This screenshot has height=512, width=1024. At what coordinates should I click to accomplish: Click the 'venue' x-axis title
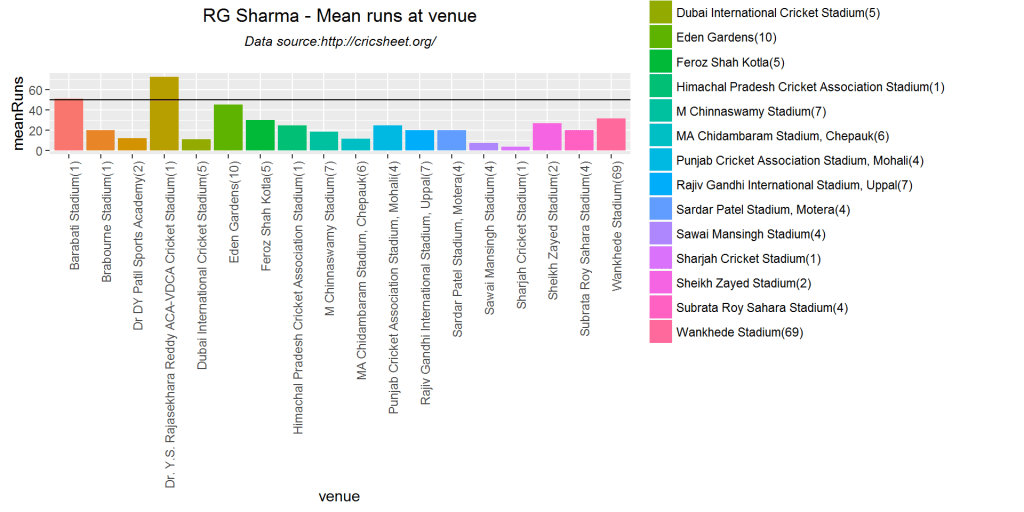(x=338, y=496)
